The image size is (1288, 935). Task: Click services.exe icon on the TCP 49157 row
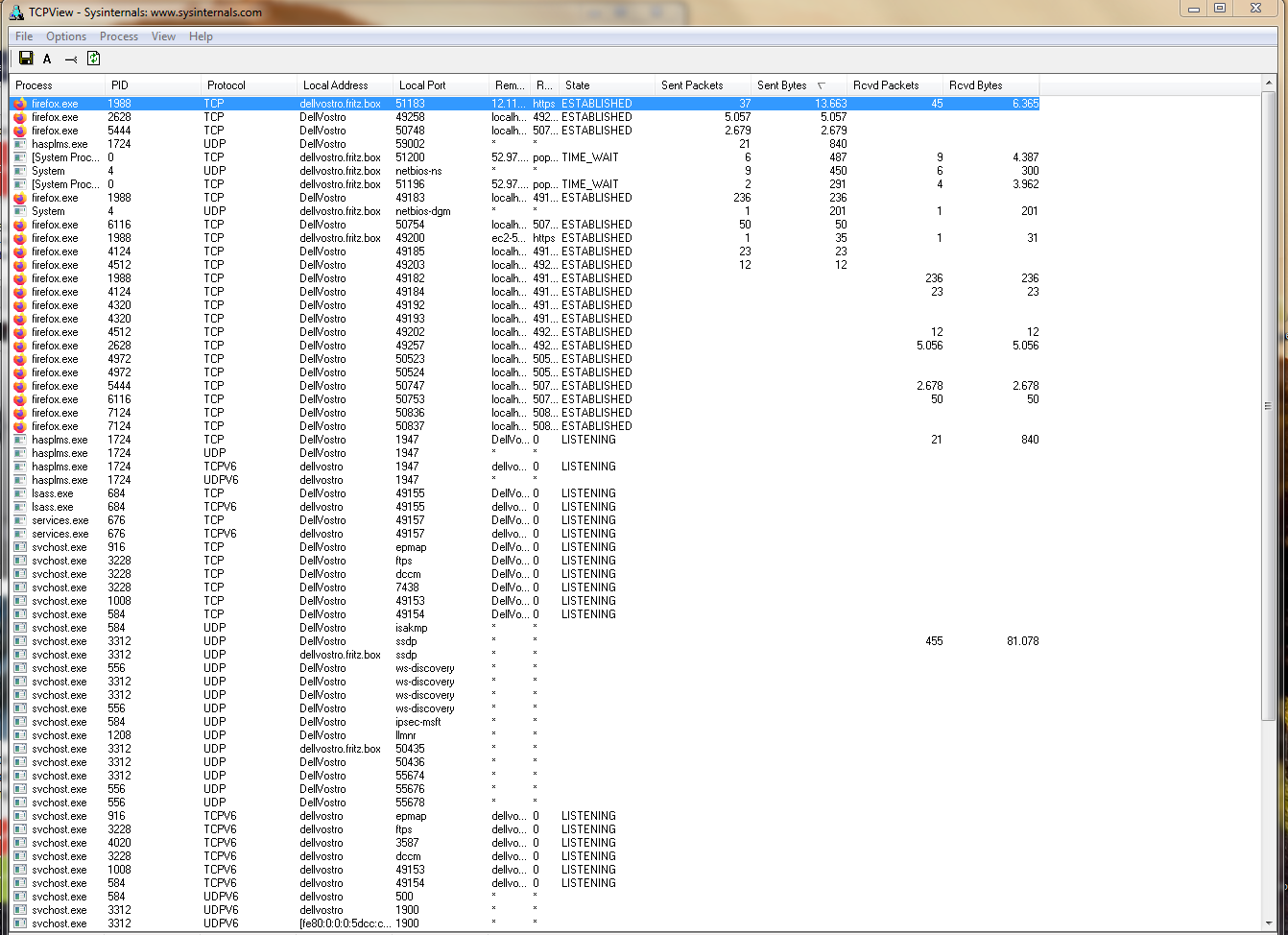20,520
